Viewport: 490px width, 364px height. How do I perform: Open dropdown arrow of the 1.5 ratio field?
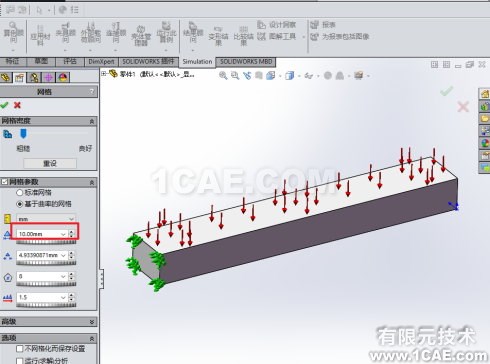coord(63,298)
